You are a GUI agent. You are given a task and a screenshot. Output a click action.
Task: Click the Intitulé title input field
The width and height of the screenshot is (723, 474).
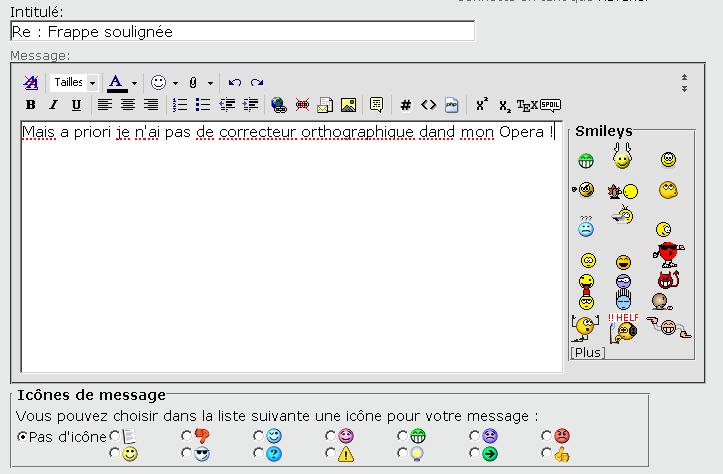click(x=243, y=31)
